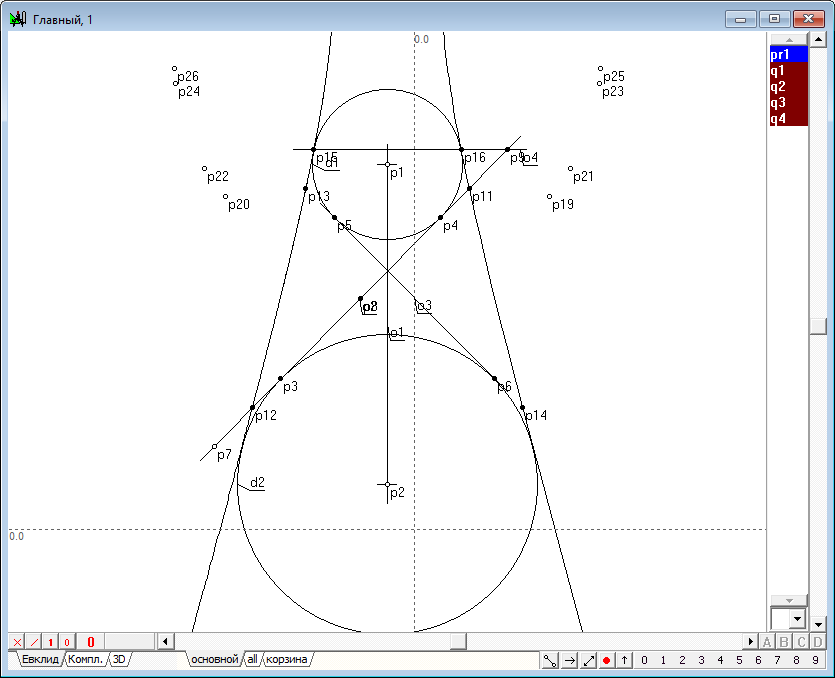Screen dimensions: 835x678
Task: Select pr1 in the object list
Action: pyautogui.click(x=789, y=54)
